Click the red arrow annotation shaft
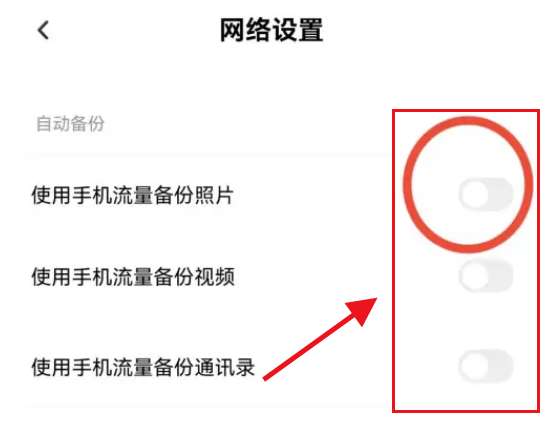This screenshot has height=437, width=548. [x=309, y=346]
